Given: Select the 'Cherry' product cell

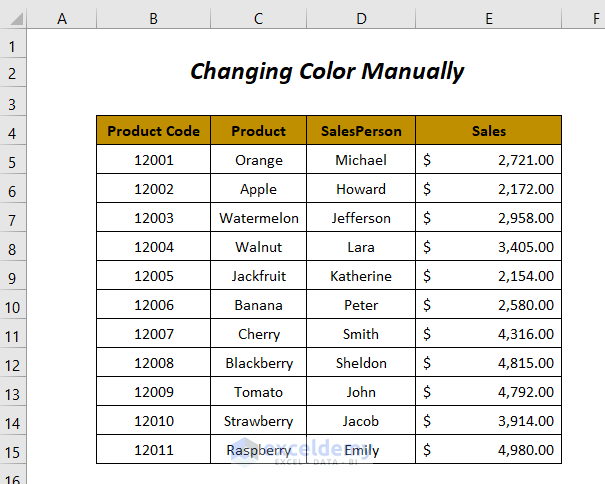Looking at the screenshot, I should tap(259, 333).
